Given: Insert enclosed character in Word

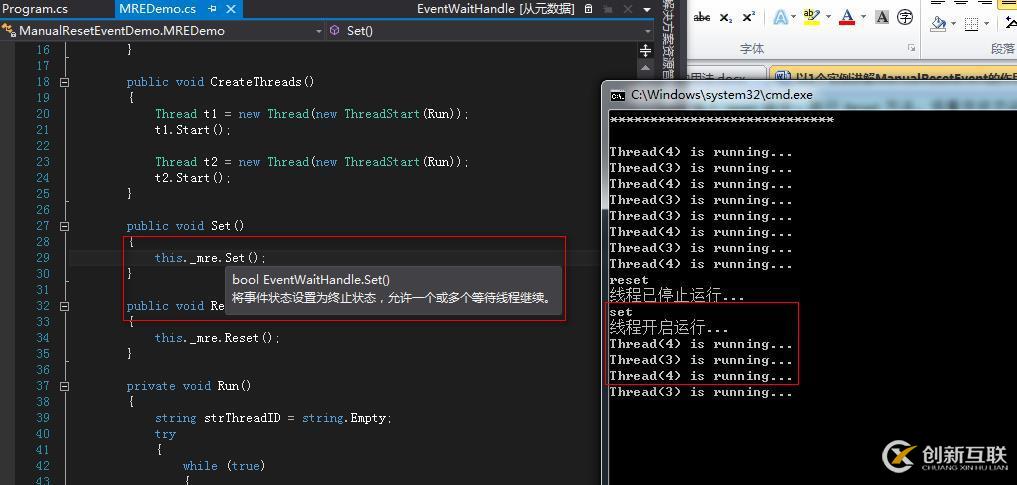Looking at the screenshot, I should [905, 18].
